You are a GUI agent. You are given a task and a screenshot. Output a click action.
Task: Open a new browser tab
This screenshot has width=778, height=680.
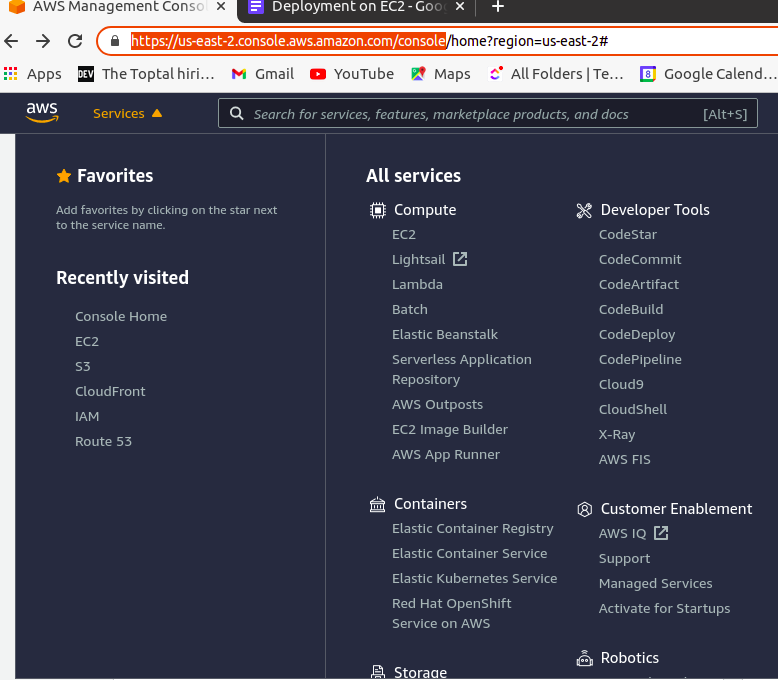click(x=498, y=7)
